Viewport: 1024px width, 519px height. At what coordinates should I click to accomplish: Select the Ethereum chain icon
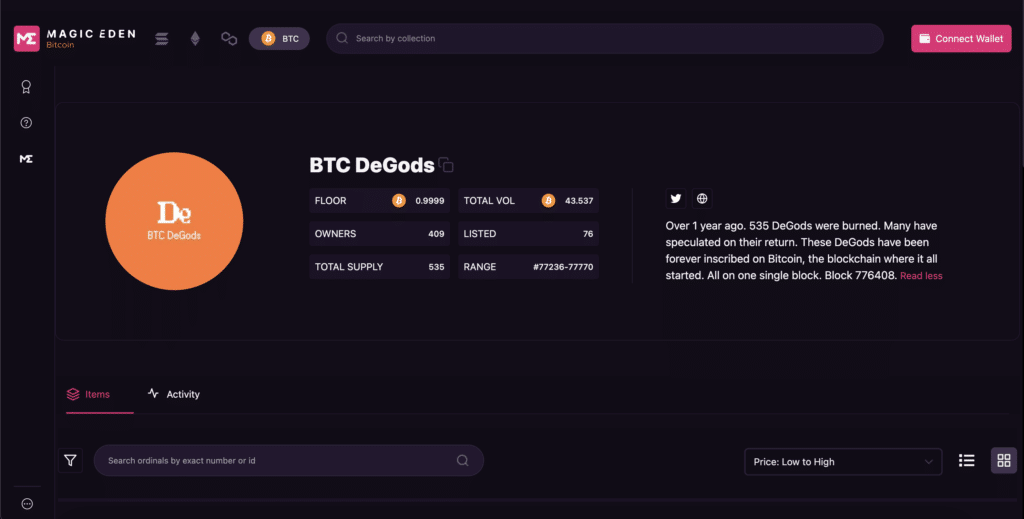pos(195,39)
